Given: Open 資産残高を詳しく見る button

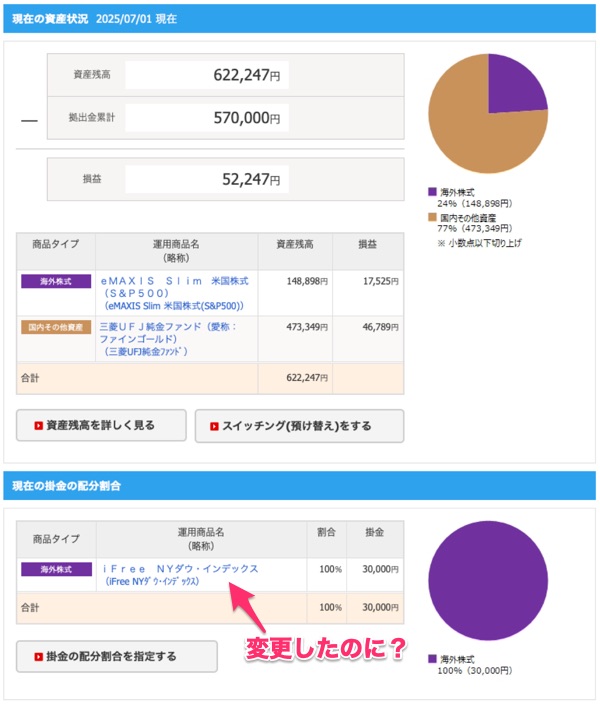Looking at the screenshot, I should [101, 425].
